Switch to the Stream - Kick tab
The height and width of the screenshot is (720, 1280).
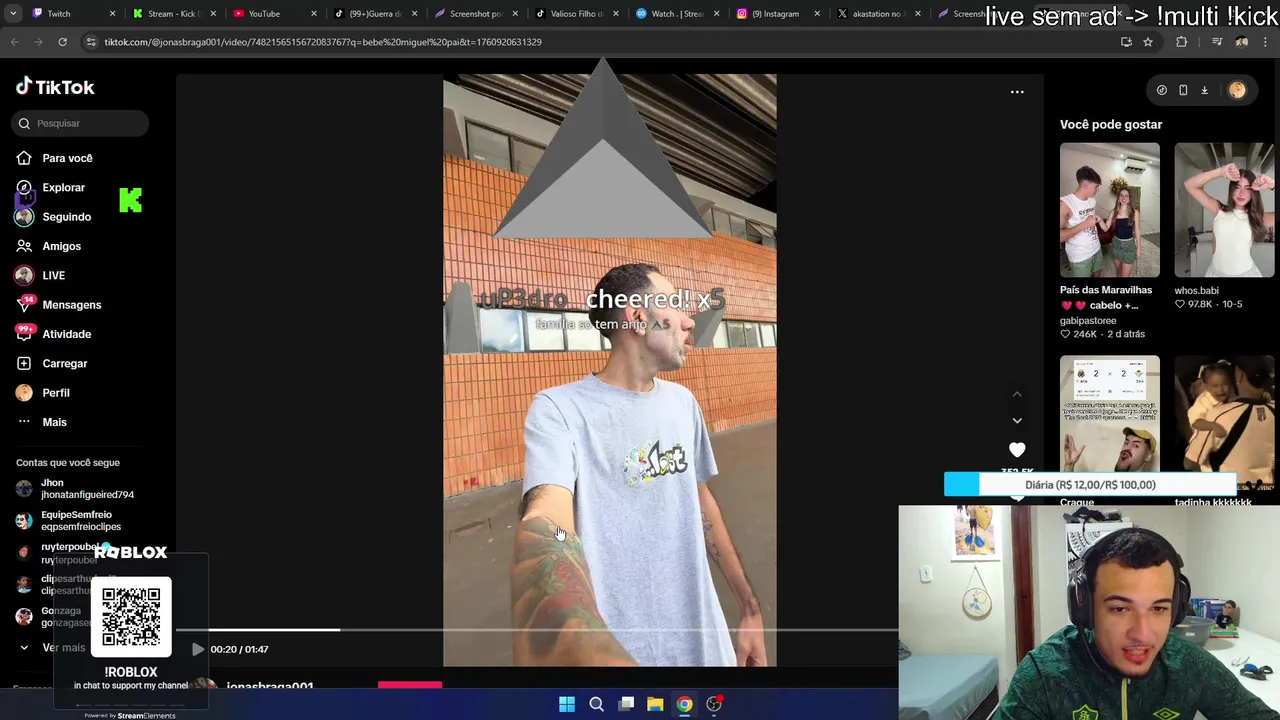coord(174,13)
